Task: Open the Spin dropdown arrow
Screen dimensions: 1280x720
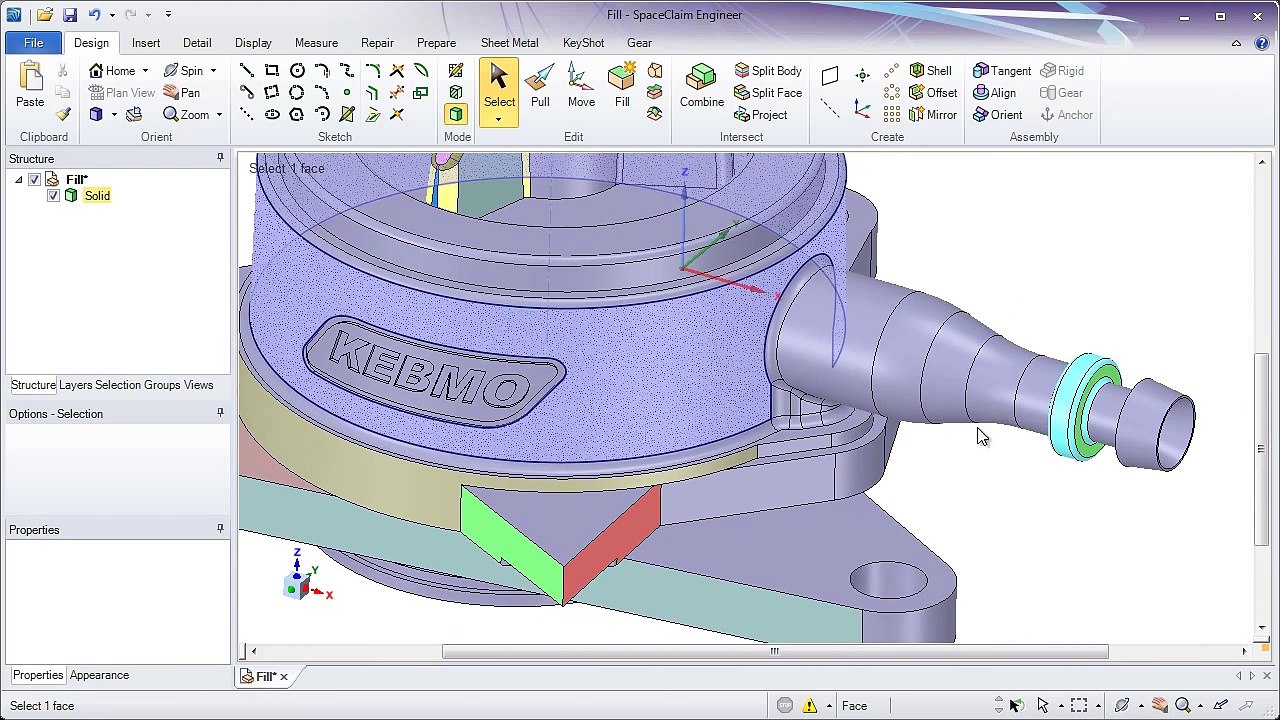Action: pyautogui.click(x=213, y=71)
